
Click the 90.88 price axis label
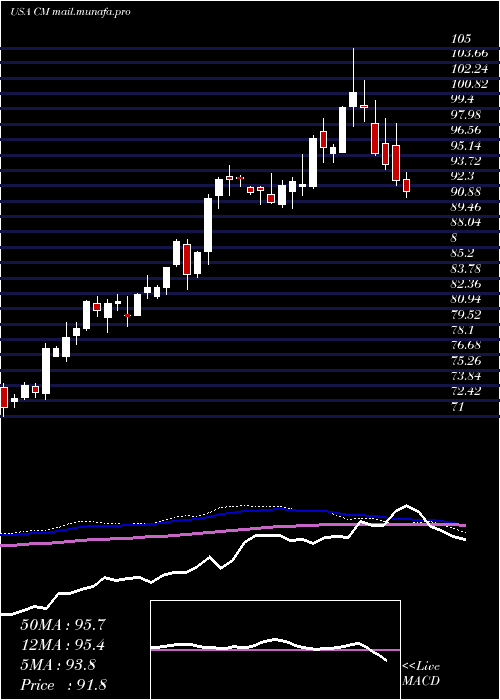point(466,192)
